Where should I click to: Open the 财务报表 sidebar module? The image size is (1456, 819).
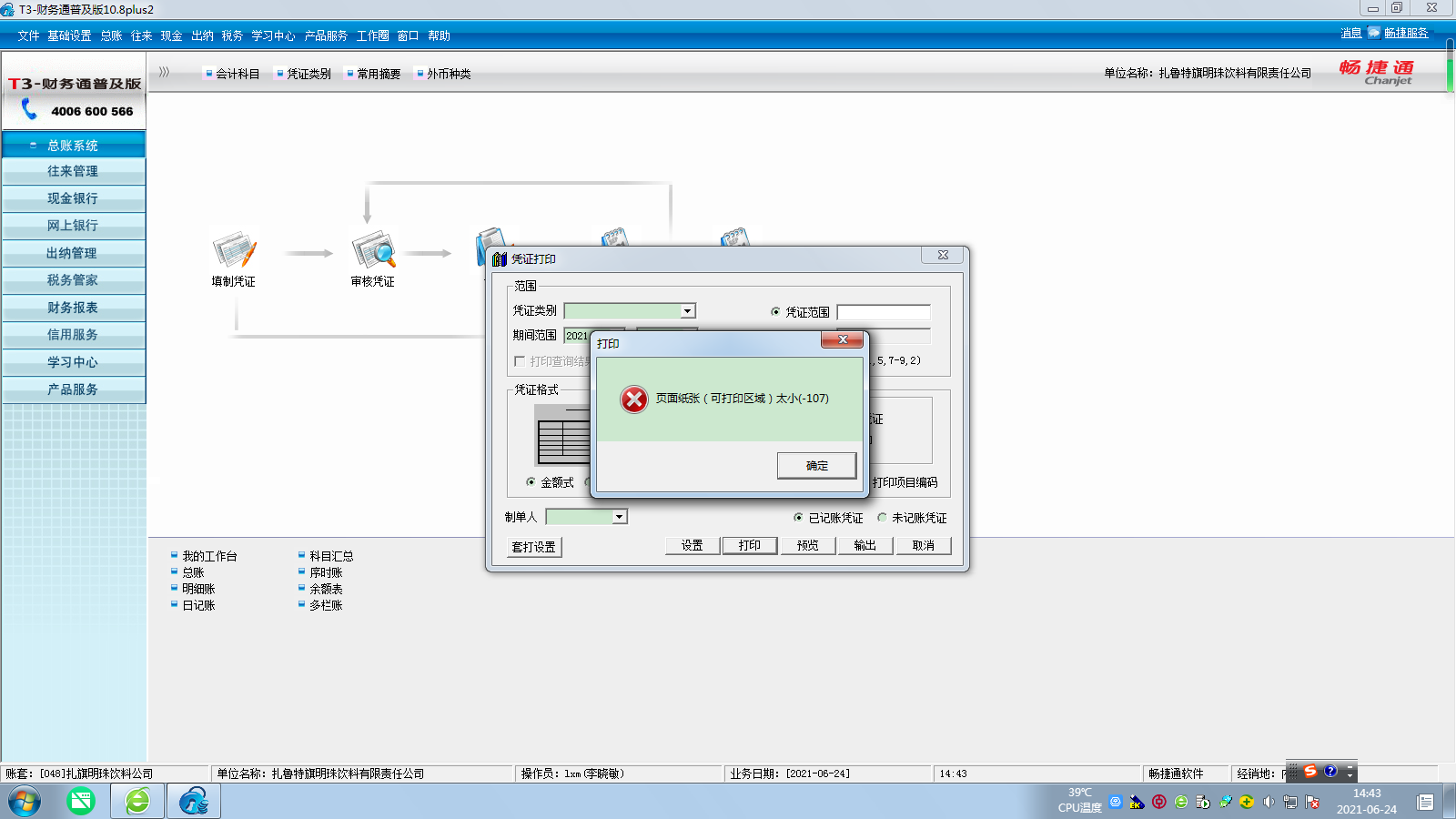tap(74, 308)
